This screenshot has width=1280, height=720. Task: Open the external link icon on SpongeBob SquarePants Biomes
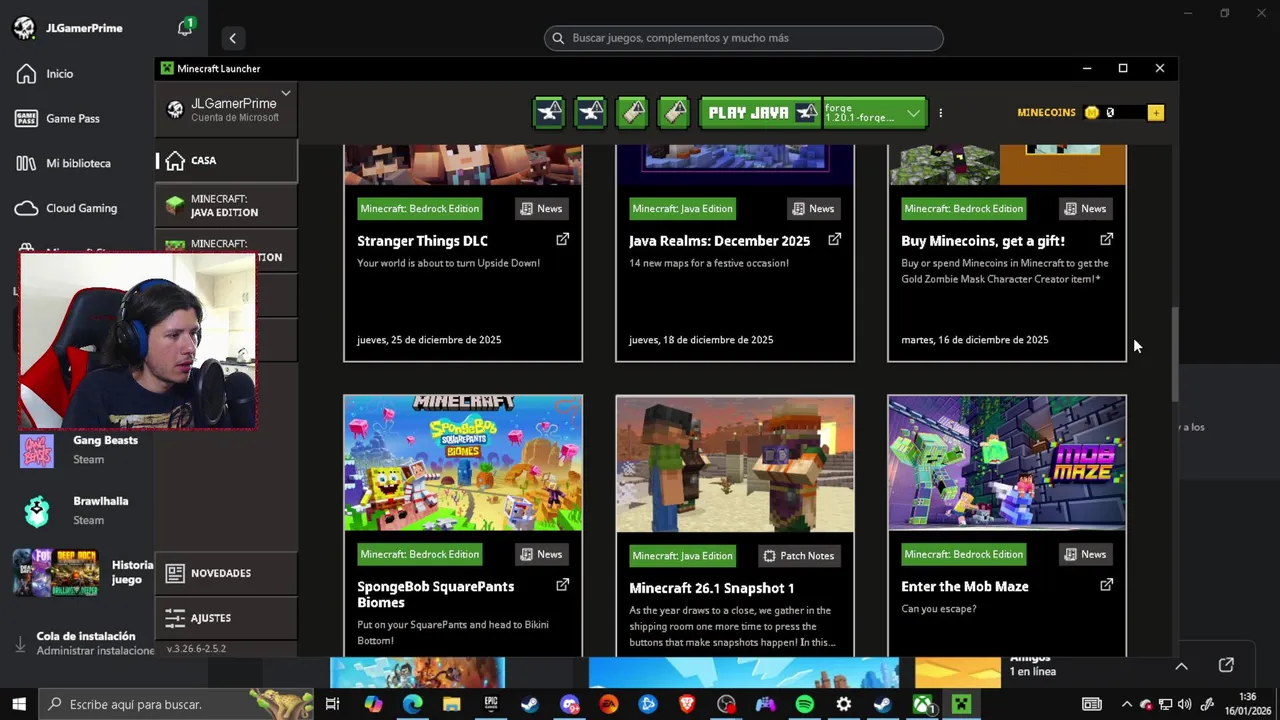(x=563, y=585)
